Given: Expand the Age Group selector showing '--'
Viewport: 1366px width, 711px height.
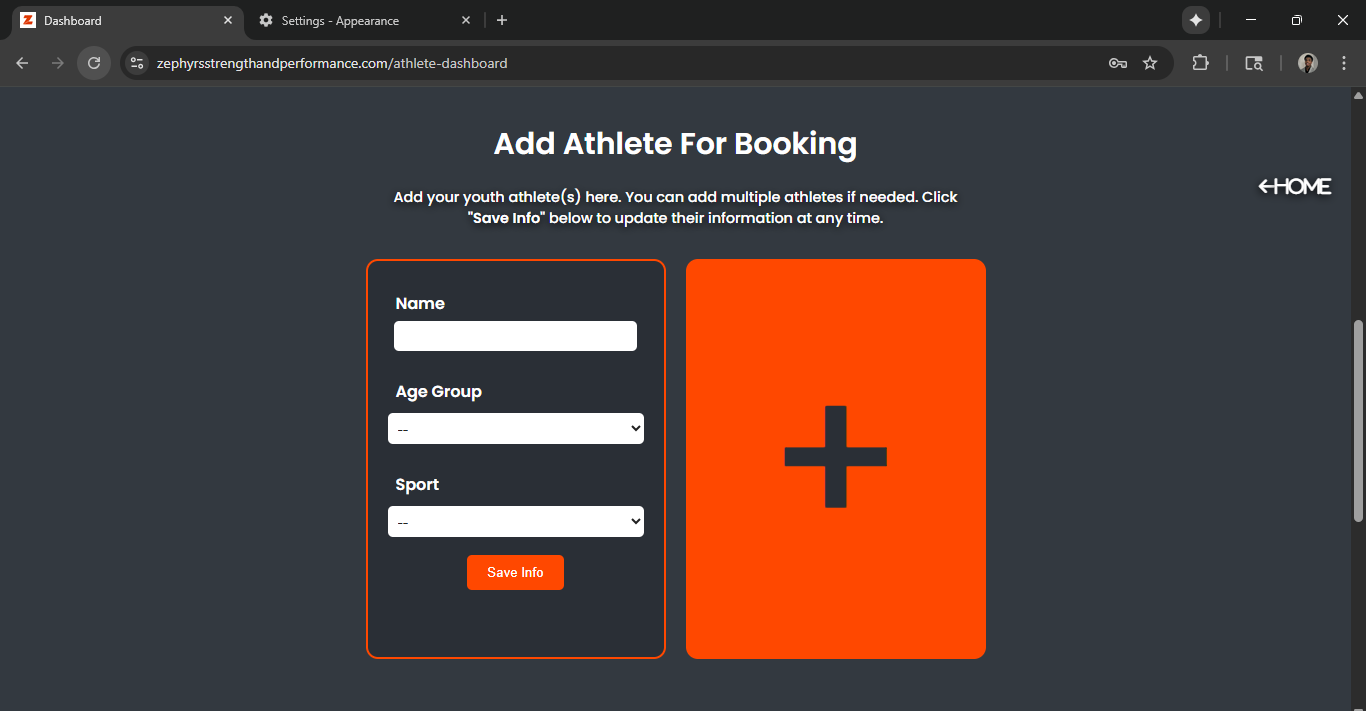Looking at the screenshot, I should coord(515,428).
